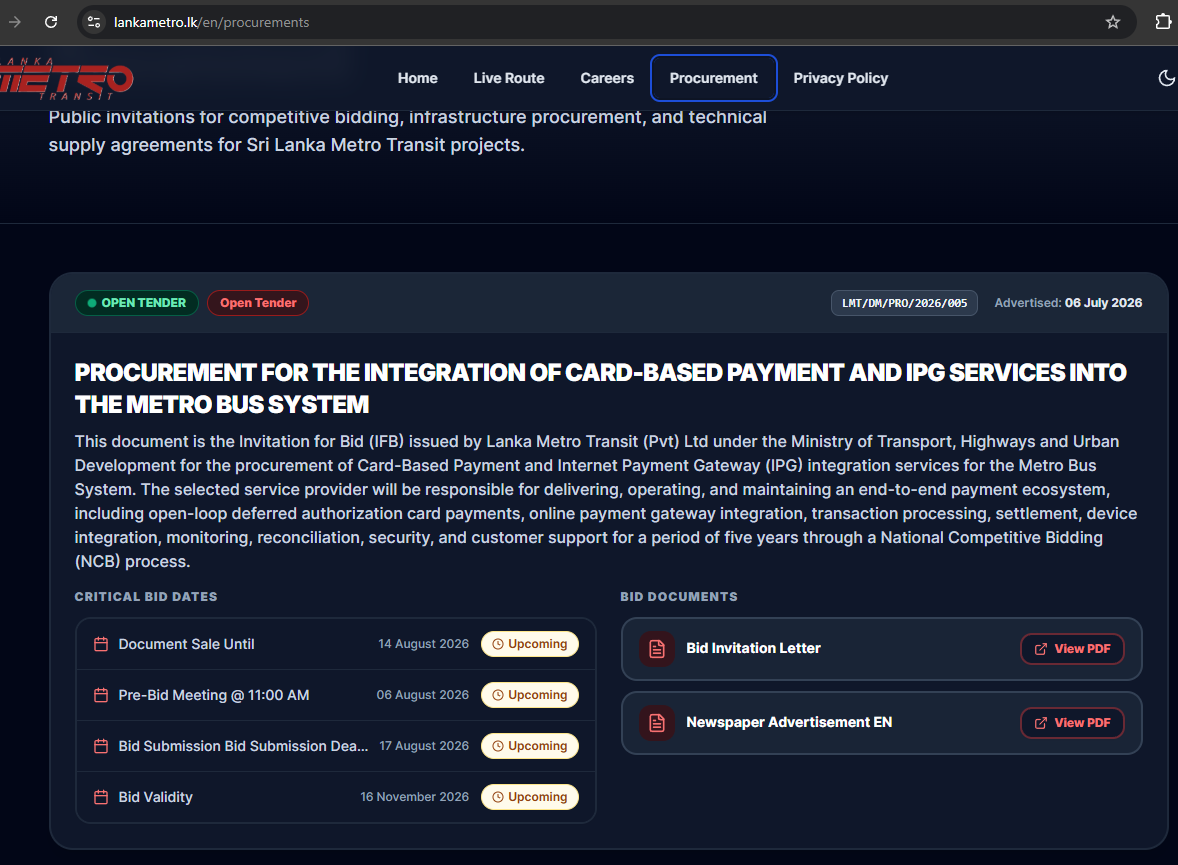Click Upcoming badge for Document Sale Until
Viewport: 1178px width, 865px height.
pos(530,644)
